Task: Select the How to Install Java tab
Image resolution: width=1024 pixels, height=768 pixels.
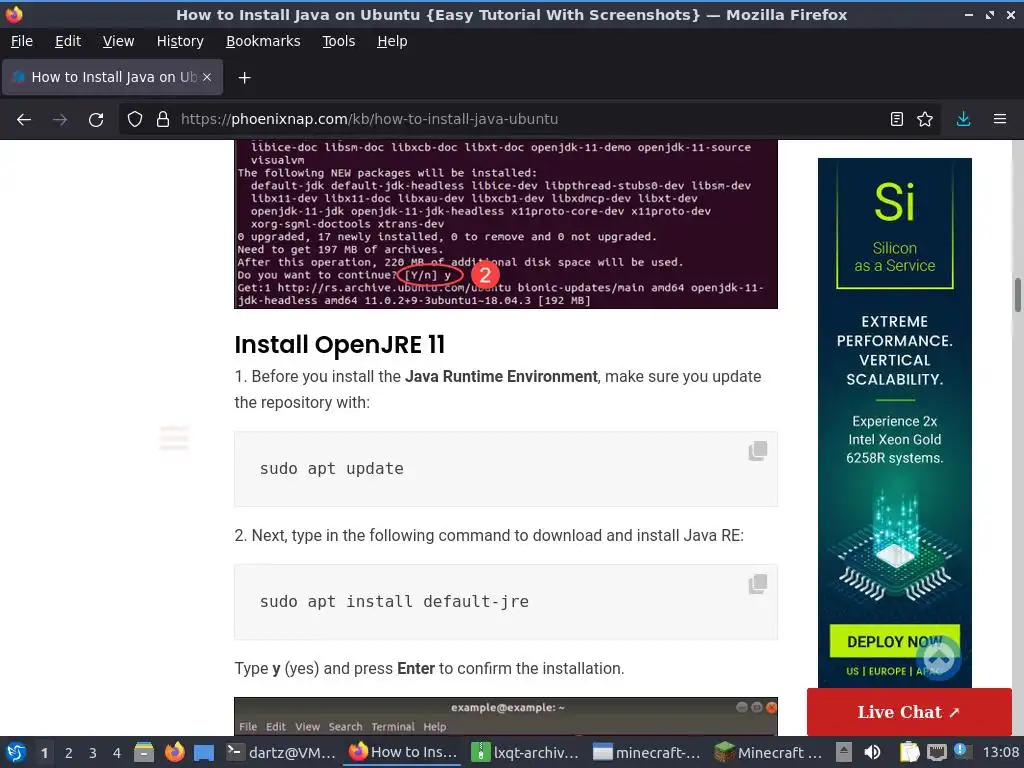Action: [x=112, y=77]
